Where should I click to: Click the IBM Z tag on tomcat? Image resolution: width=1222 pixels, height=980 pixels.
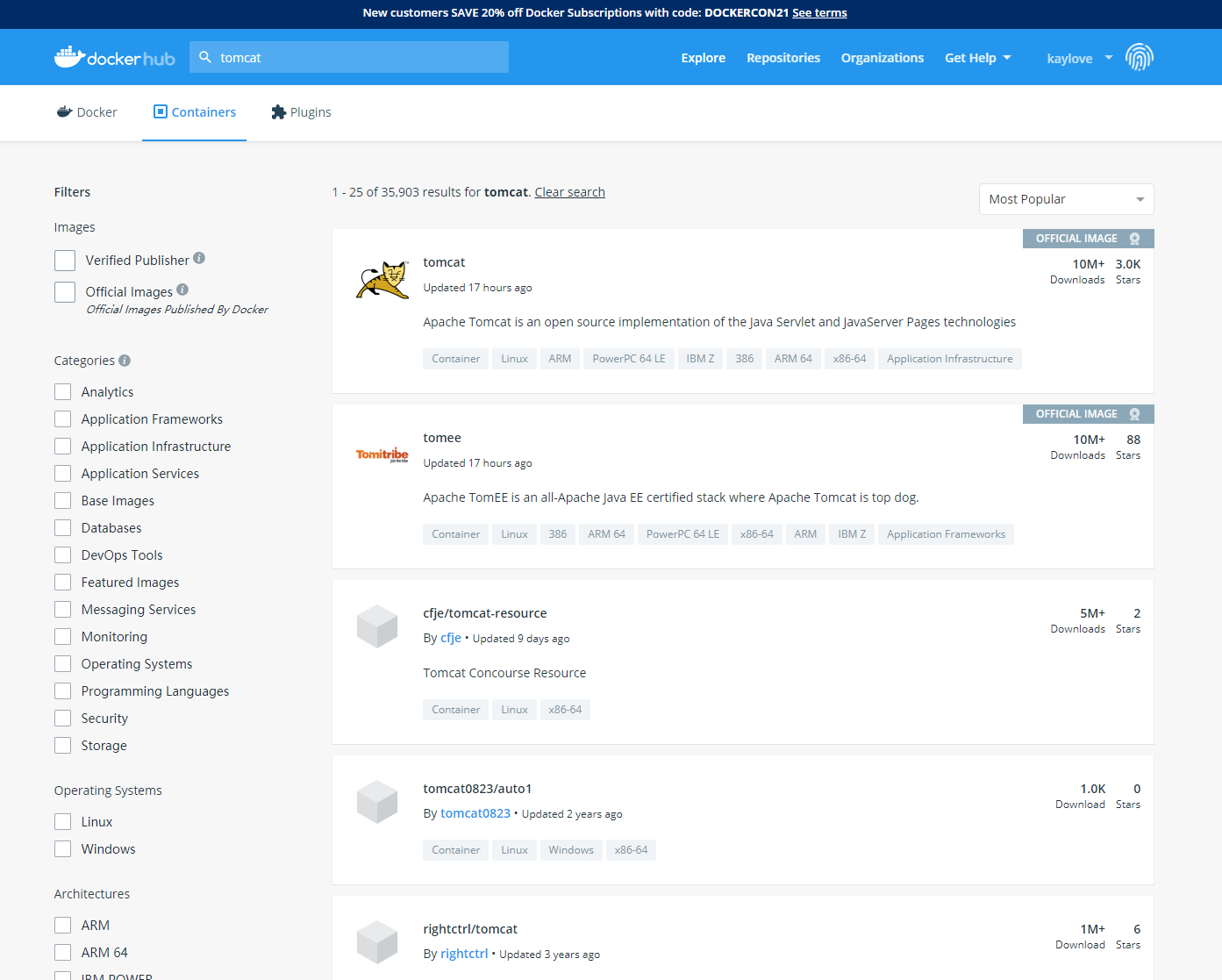pos(700,359)
